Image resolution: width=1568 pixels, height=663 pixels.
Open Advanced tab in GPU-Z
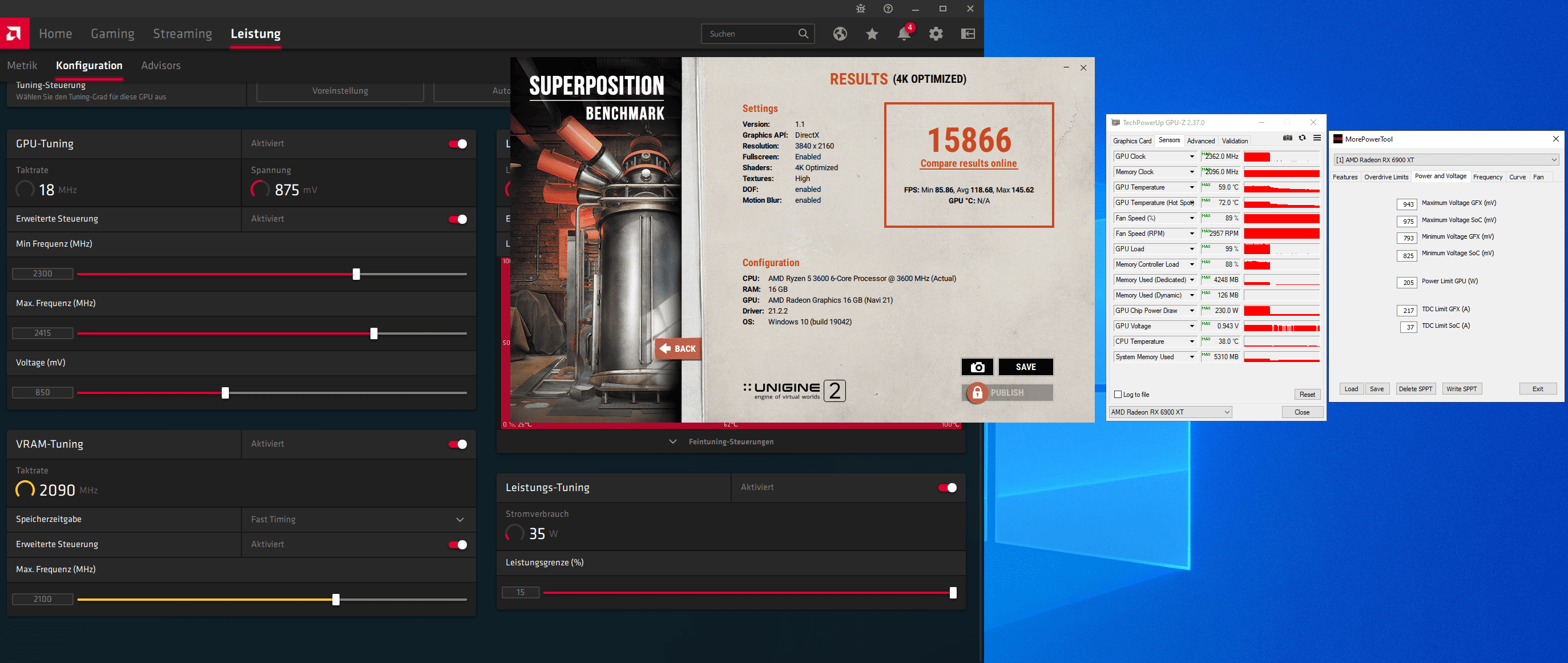click(1201, 140)
